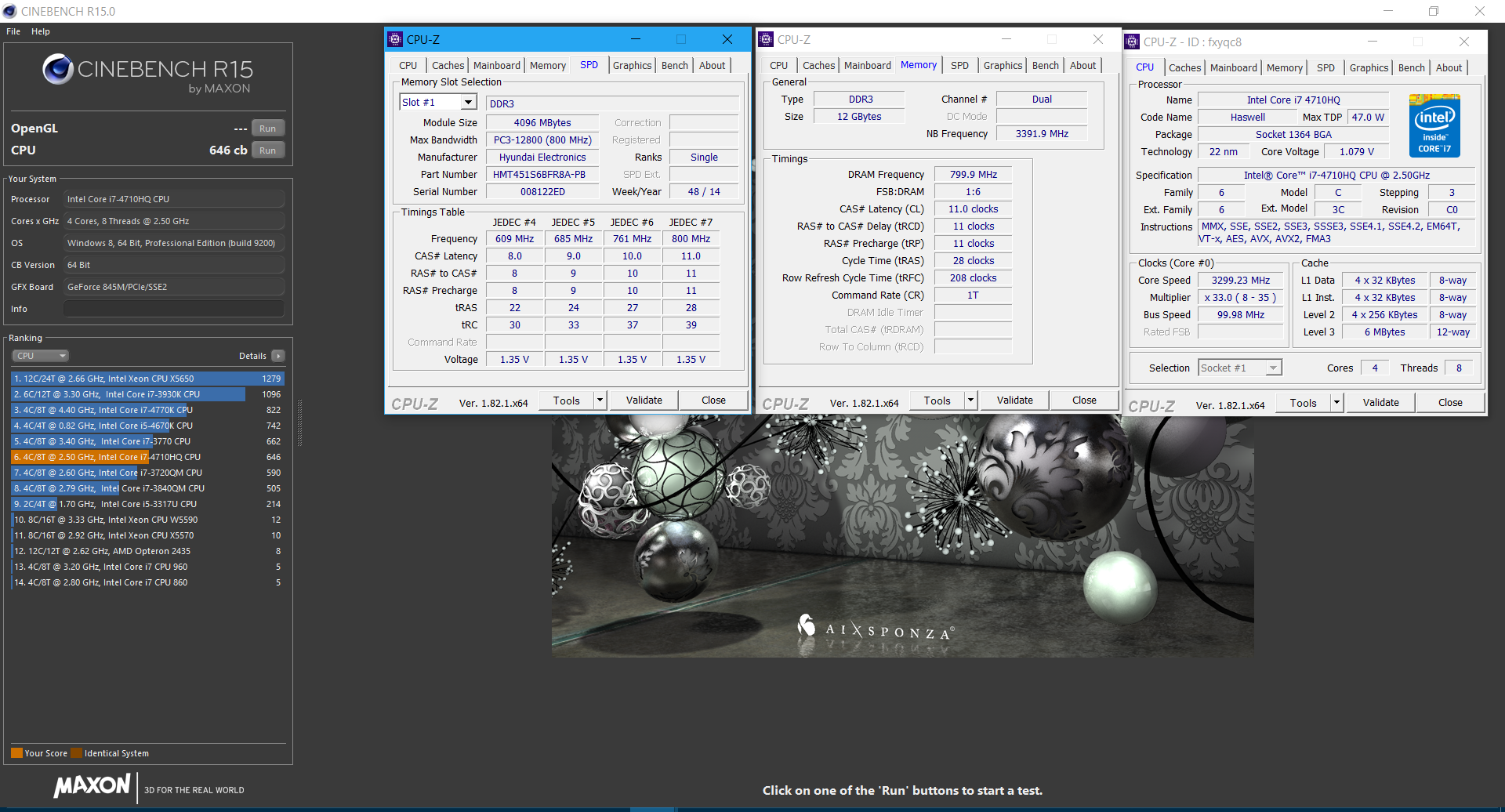Click part number HMT451S6BFR8A-PB
This screenshot has width=1505, height=812.
[542, 174]
